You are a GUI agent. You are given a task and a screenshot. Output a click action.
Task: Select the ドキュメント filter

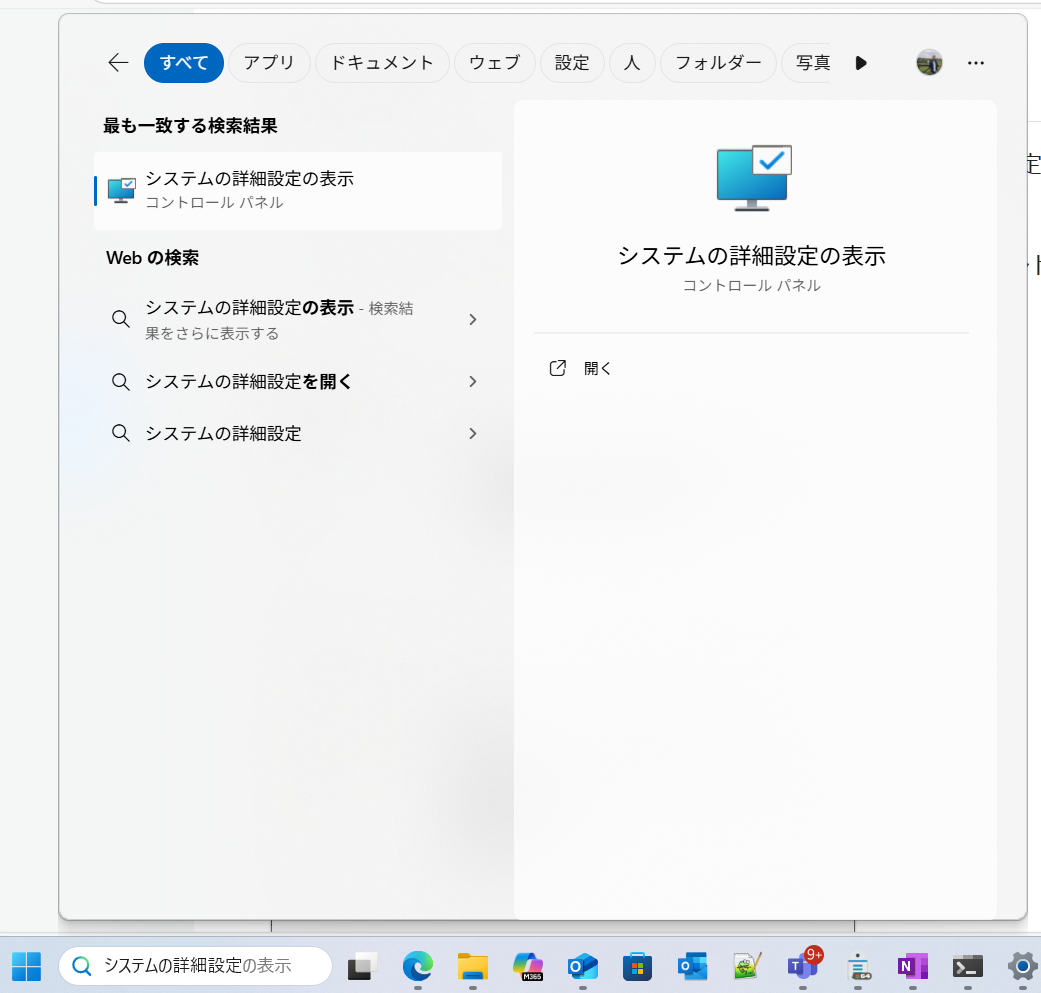382,62
